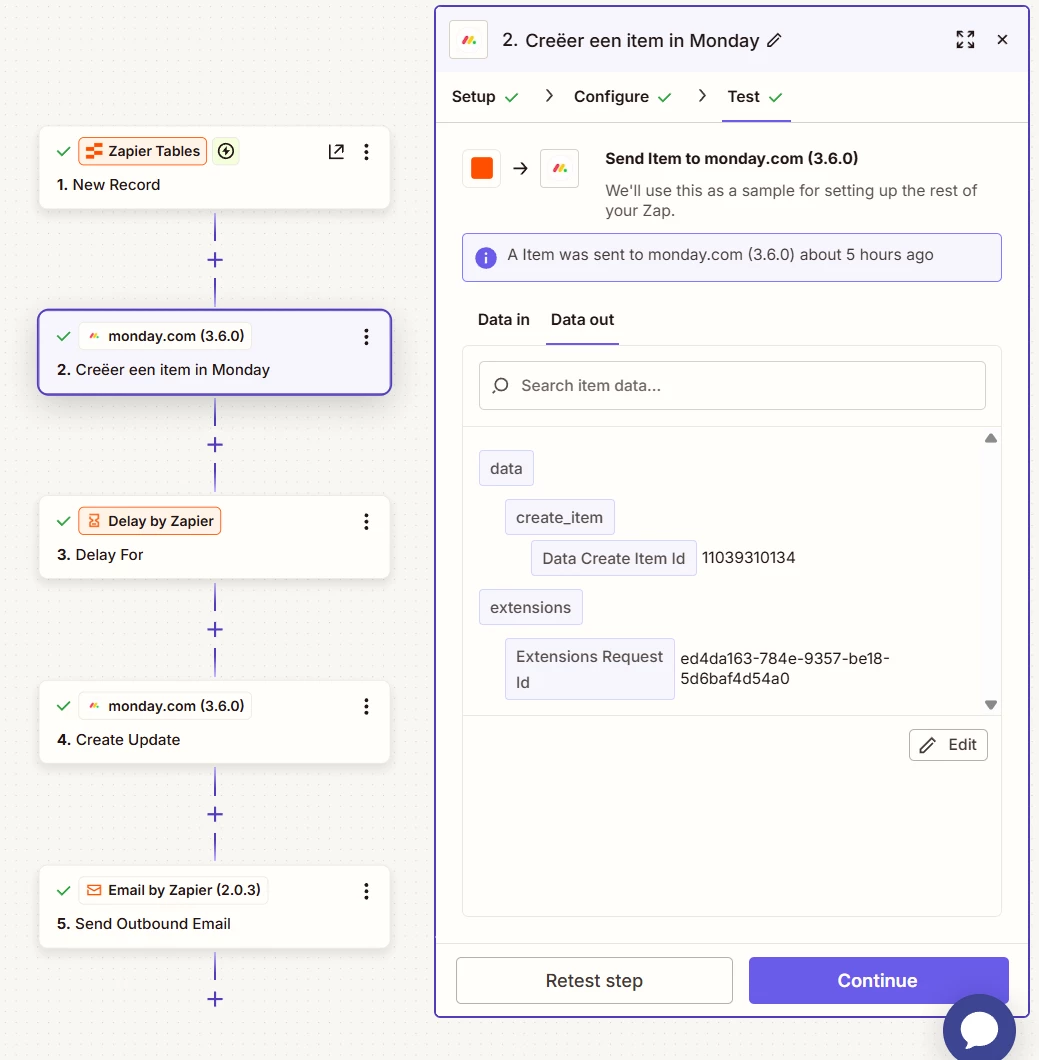Click the Continue button
Screen dimensions: 1039x1060
point(878,980)
